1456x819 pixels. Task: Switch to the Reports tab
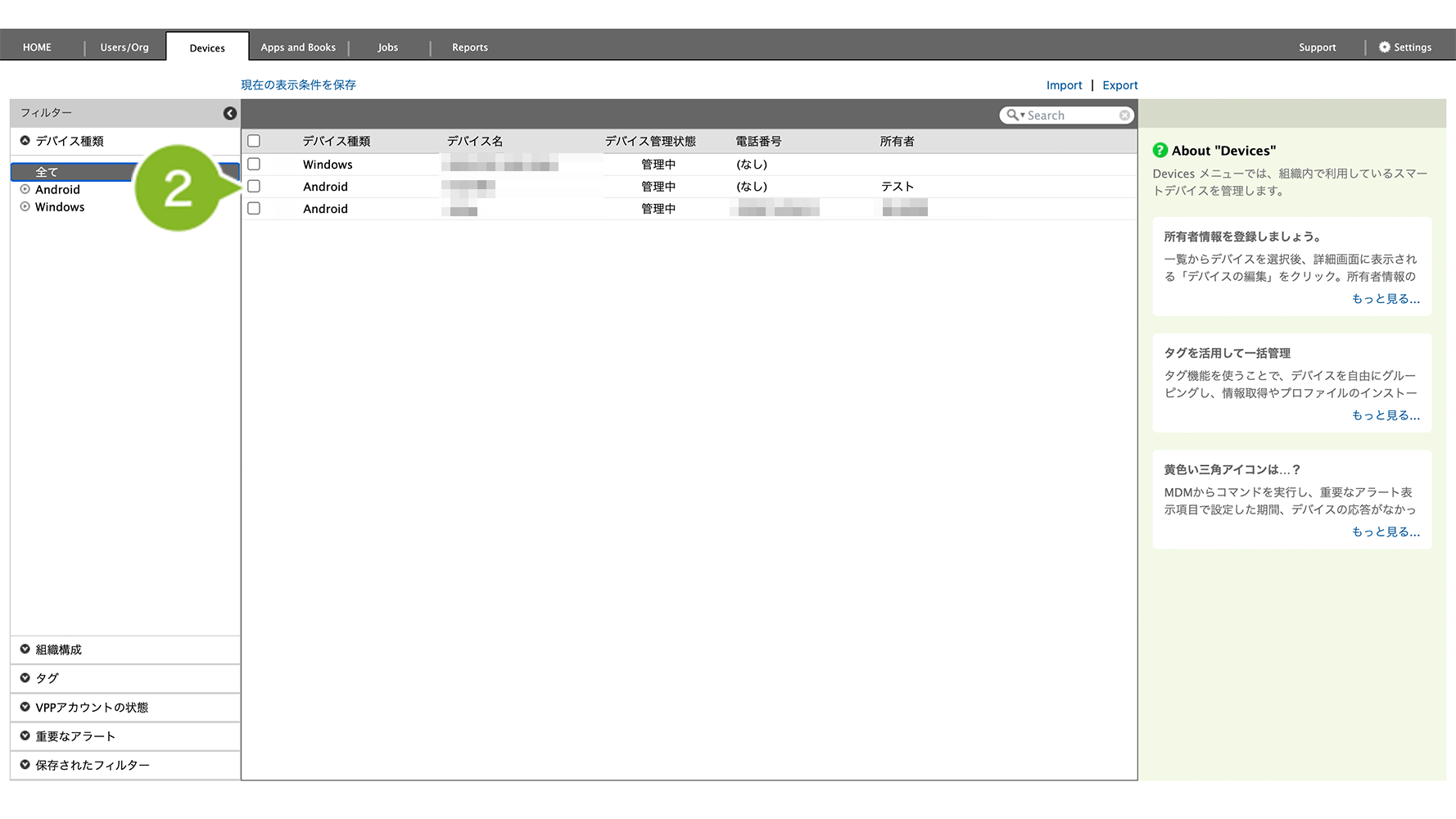pos(469,48)
